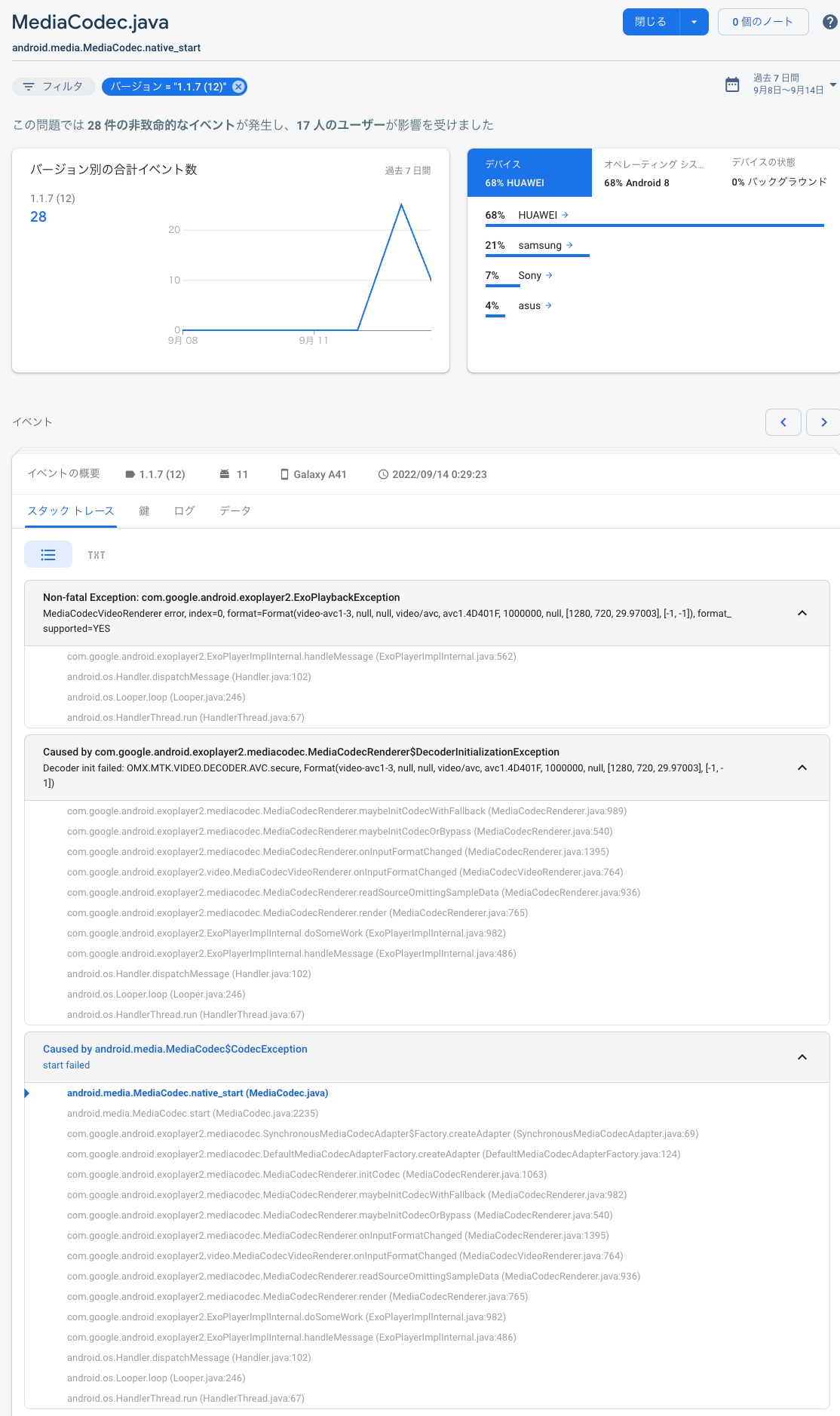
Task: Select the list view icon above the stack trace
Action: click(x=48, y=554)
